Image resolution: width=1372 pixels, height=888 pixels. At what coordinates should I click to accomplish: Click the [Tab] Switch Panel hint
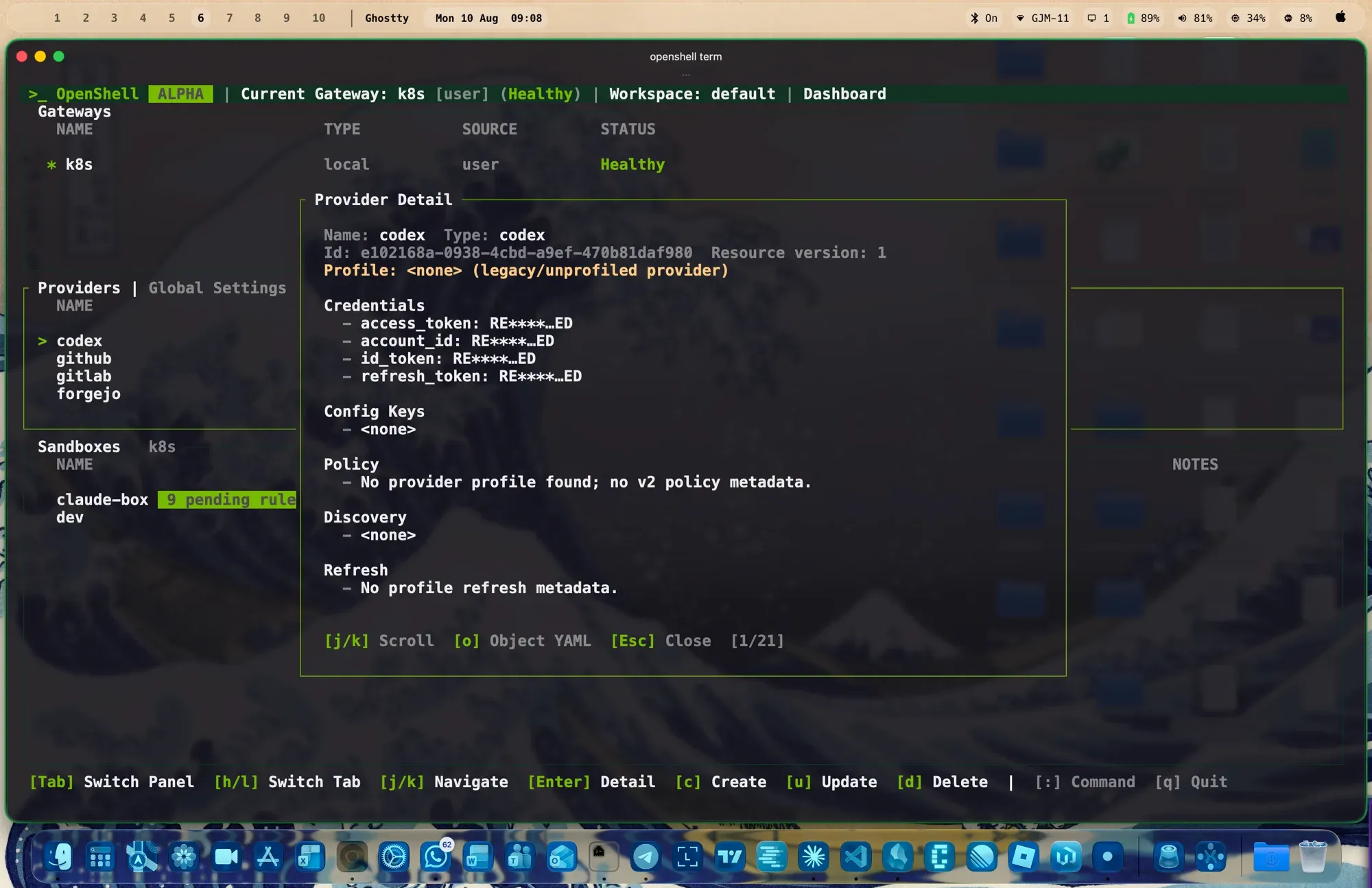pos(111,782)
